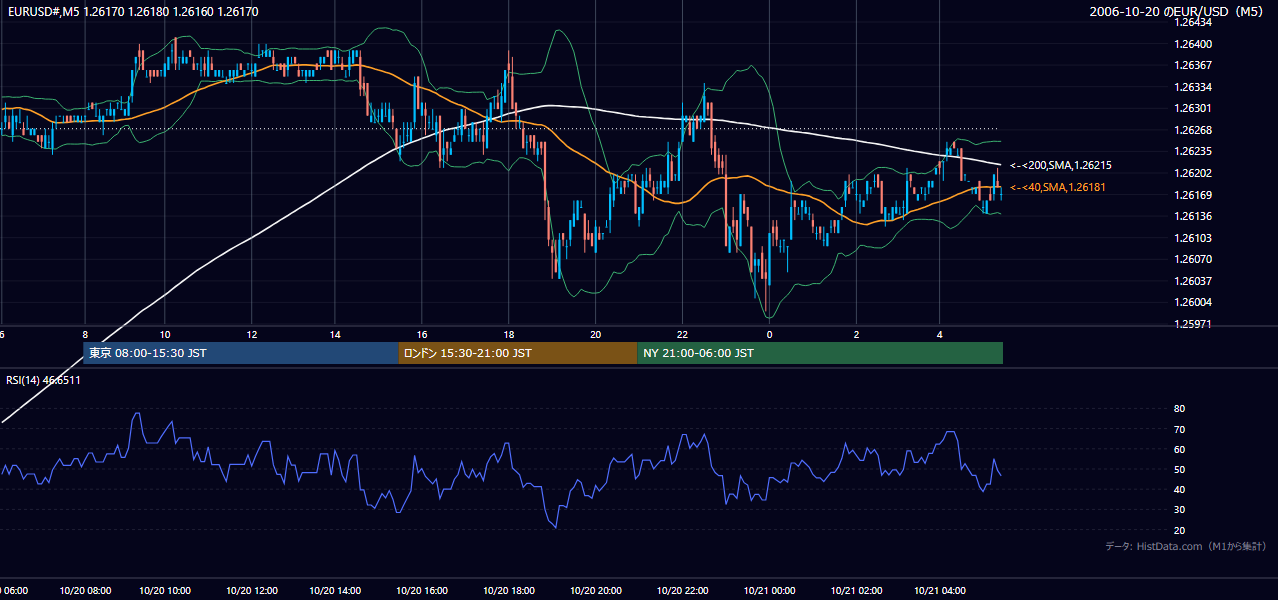
Task: Select the 2006-10-20 EUR/USD (M5) heading
Action: (x=1177, y=11)
